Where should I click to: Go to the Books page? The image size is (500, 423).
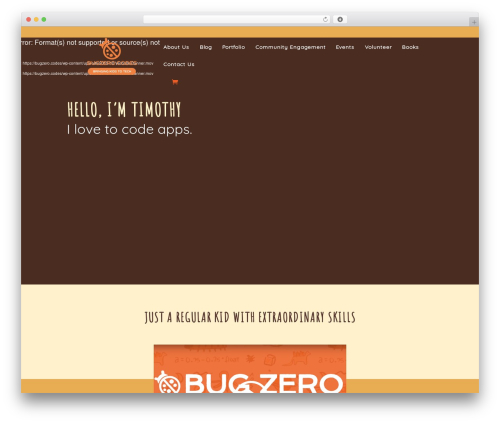[410, 47]
